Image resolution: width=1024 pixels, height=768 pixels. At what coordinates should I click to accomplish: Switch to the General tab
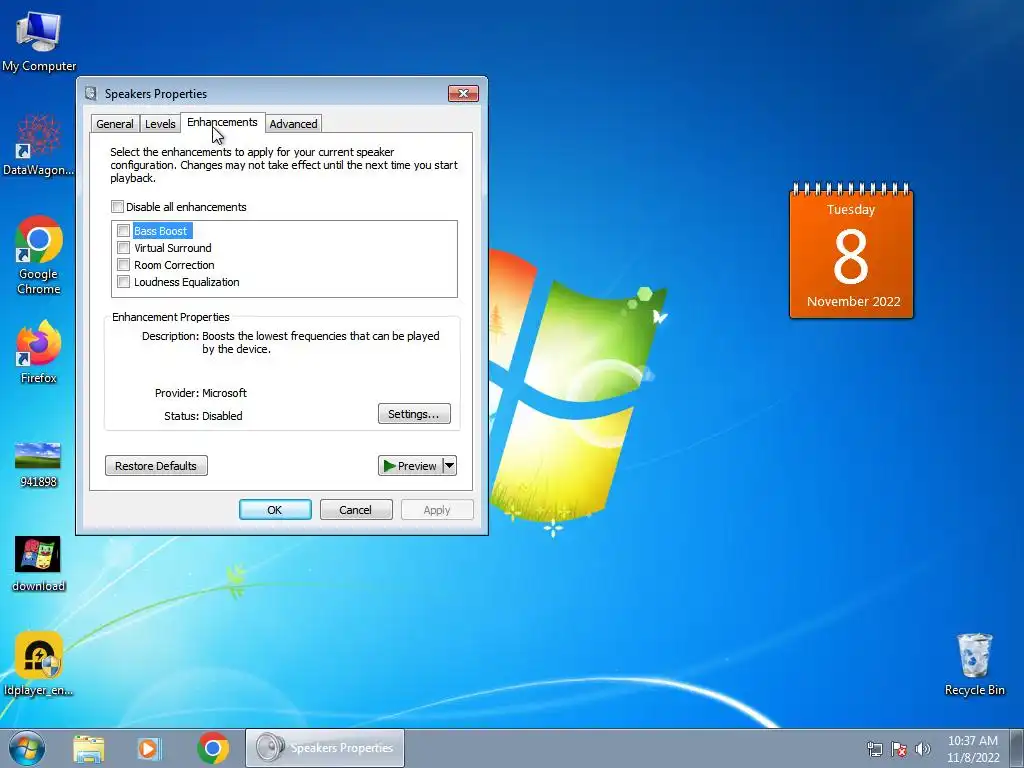[115, 123]
